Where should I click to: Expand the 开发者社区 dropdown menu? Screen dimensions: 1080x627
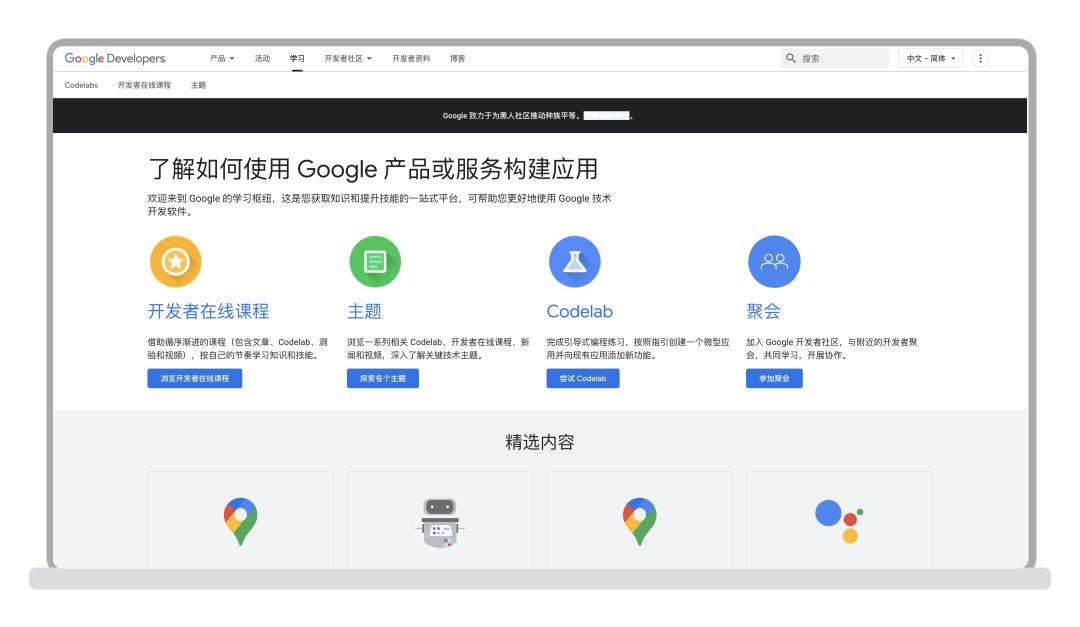(348, 59)
